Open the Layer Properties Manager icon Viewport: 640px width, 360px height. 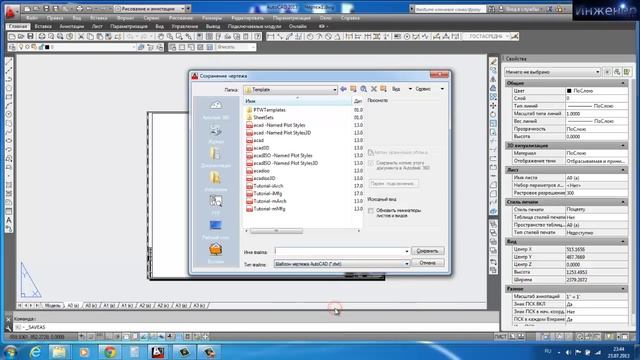tap(12, 47)
